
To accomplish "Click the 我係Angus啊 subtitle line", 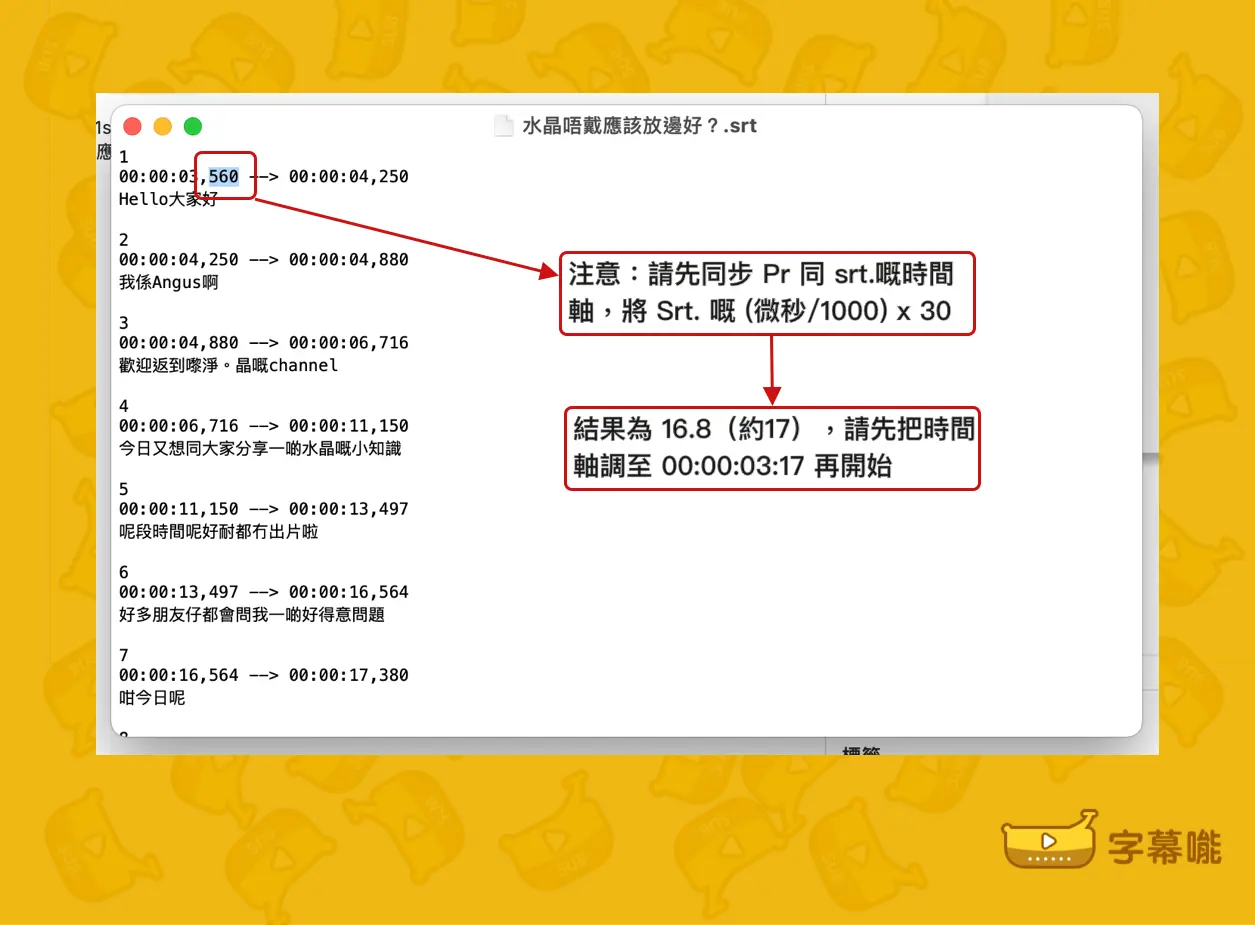I will point(168,282).
